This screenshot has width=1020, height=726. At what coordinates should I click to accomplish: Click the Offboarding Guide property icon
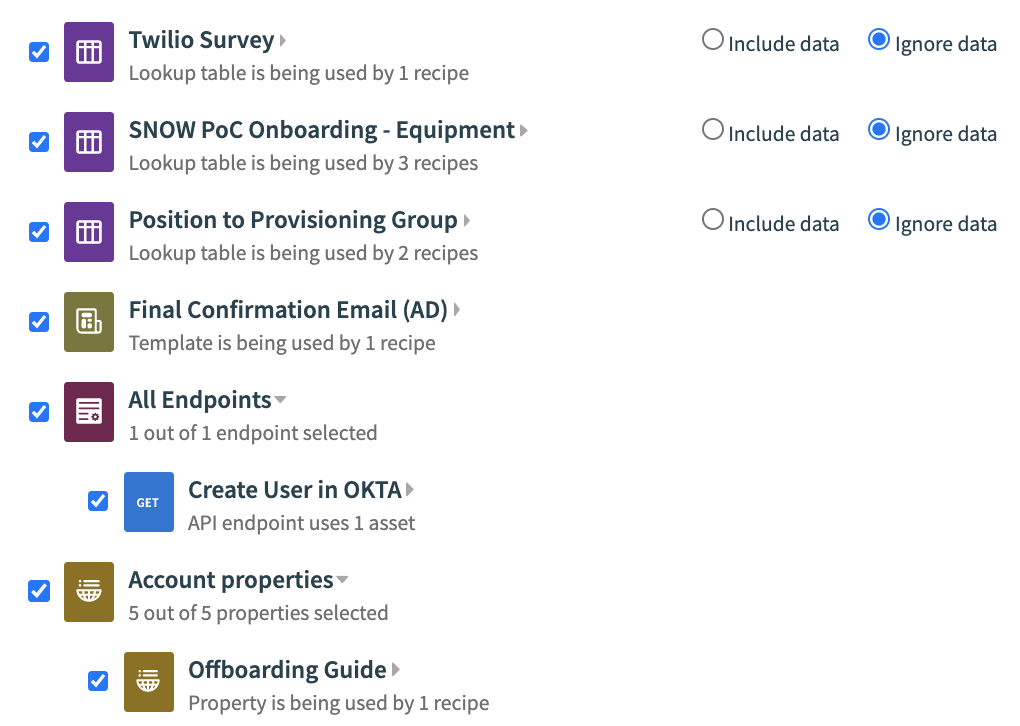pos(148,681)
